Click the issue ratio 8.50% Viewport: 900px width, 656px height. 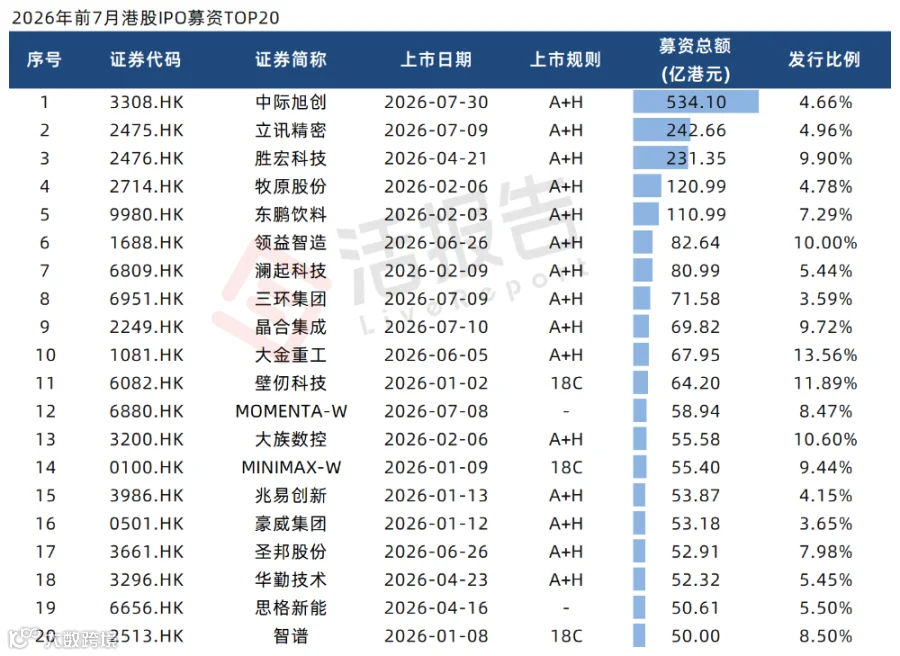point(826,636)
